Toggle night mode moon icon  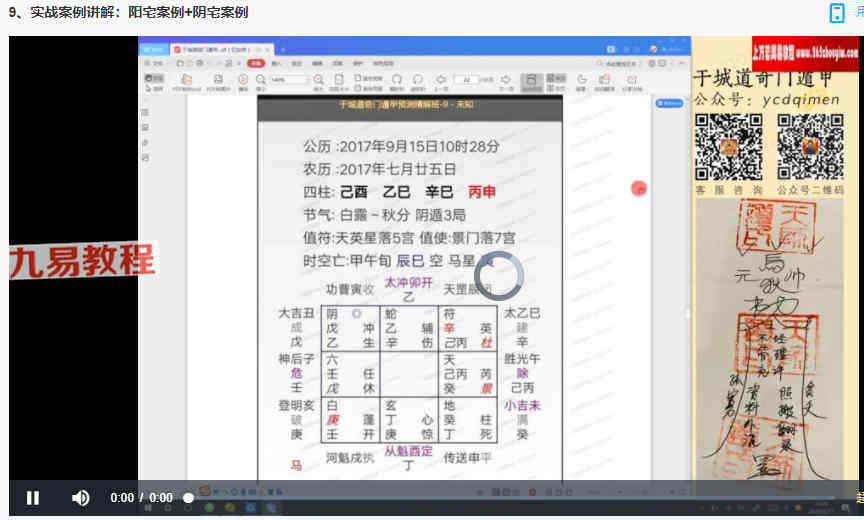click(582, 79)
